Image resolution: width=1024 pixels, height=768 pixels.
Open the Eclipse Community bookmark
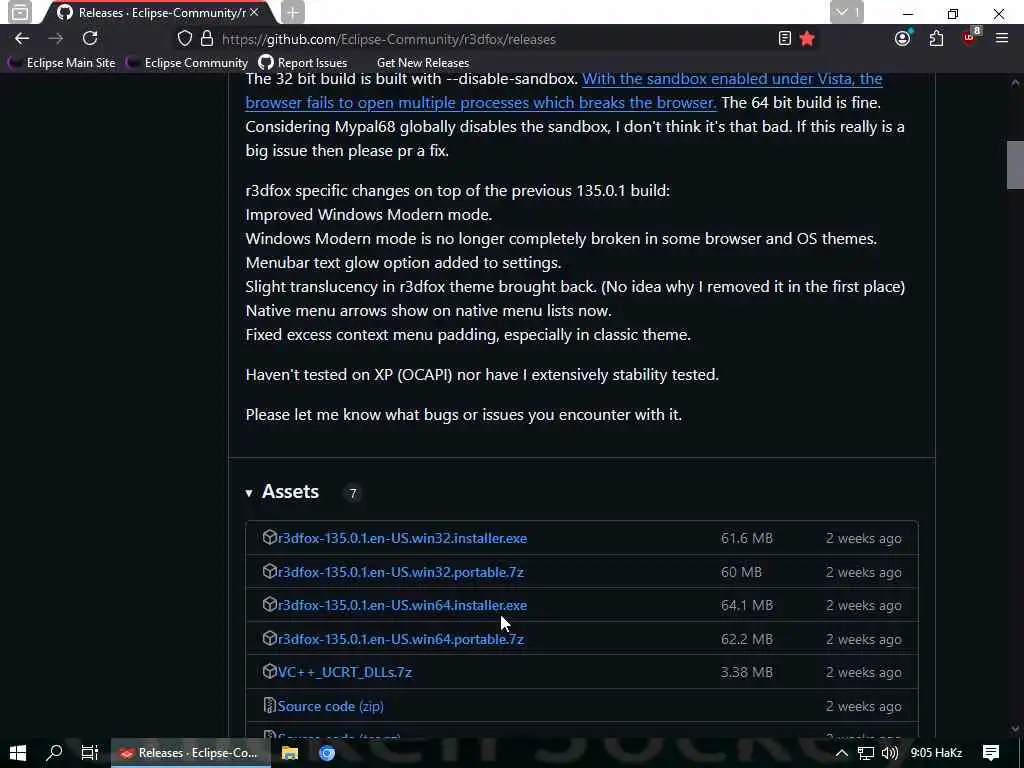pos(187,63)
